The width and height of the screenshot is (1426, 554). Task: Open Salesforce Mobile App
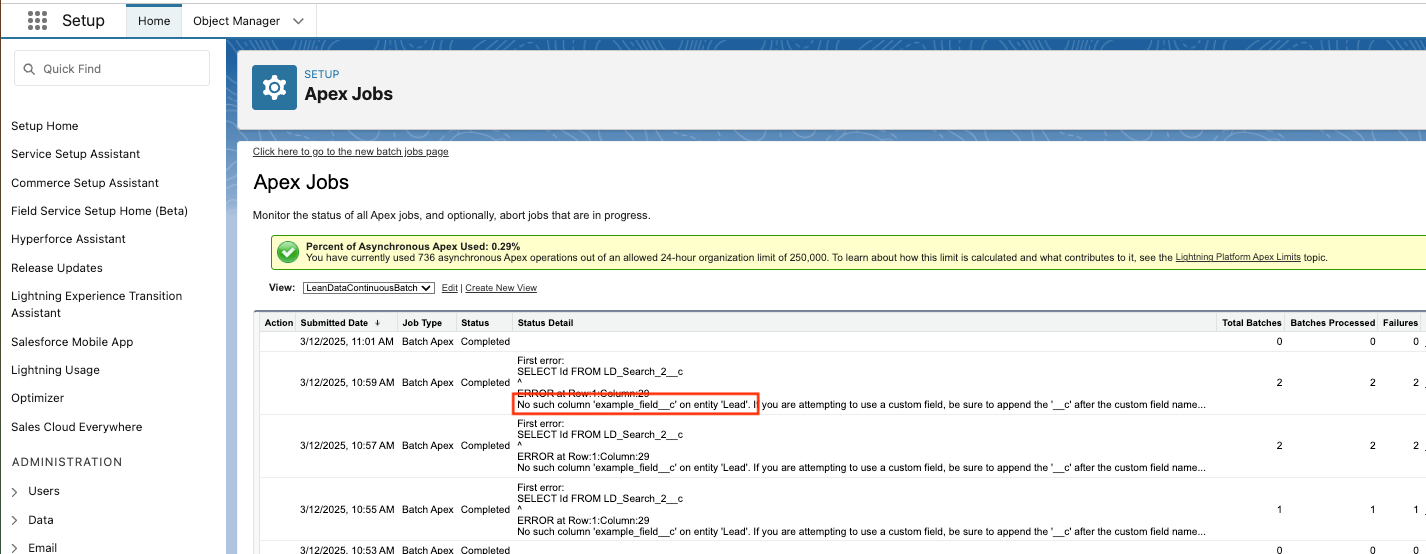(x=72, y=342)
